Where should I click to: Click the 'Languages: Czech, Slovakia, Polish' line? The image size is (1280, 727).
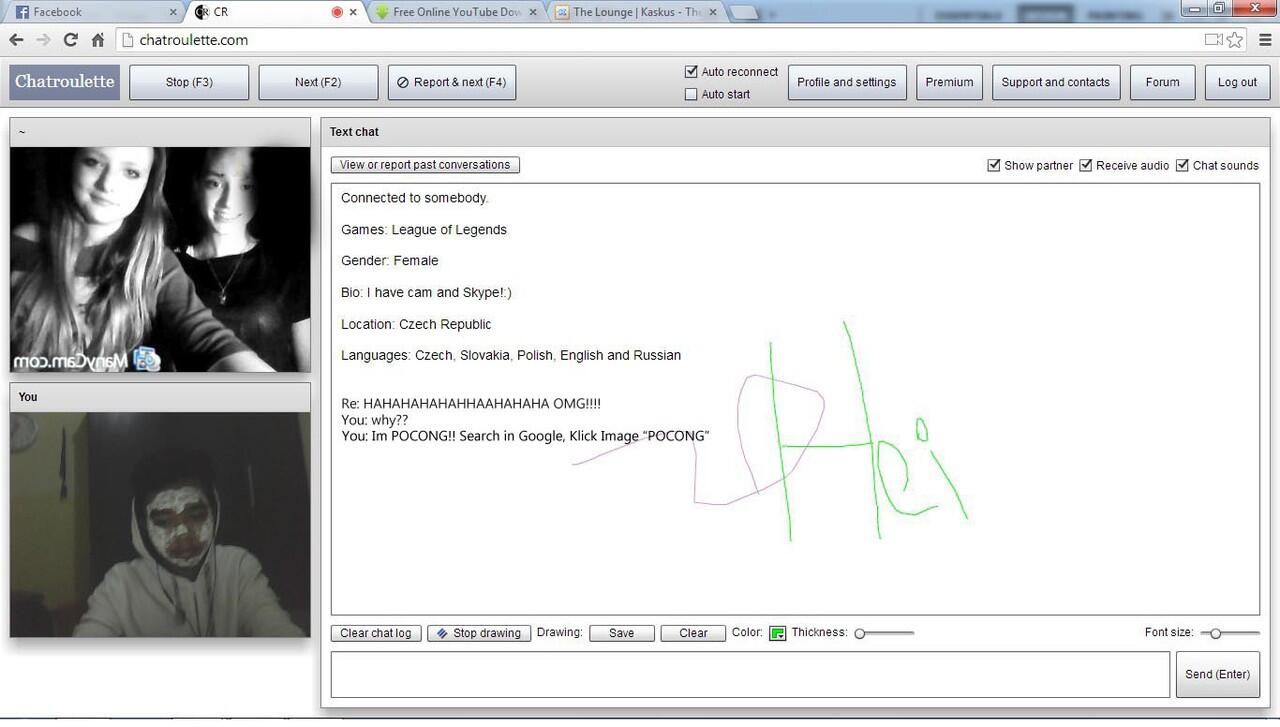511,355
